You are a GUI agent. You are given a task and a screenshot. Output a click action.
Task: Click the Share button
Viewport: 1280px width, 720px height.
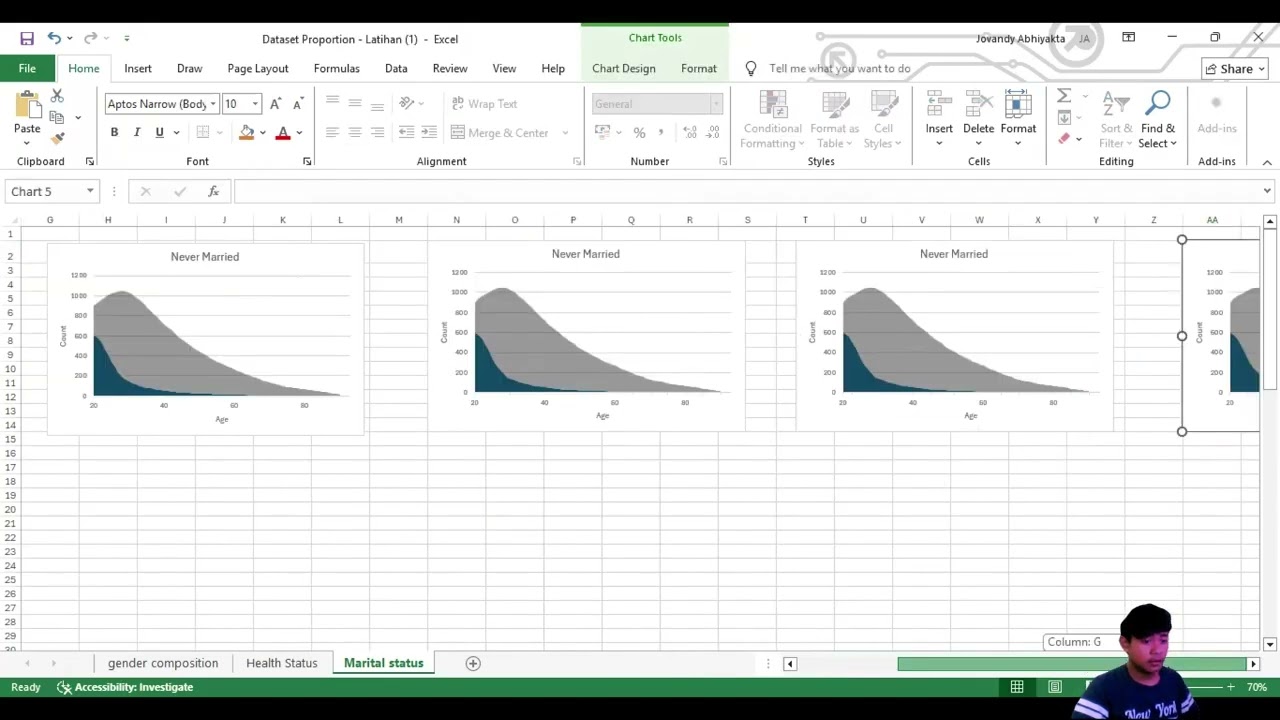(x=1235, y=69)
